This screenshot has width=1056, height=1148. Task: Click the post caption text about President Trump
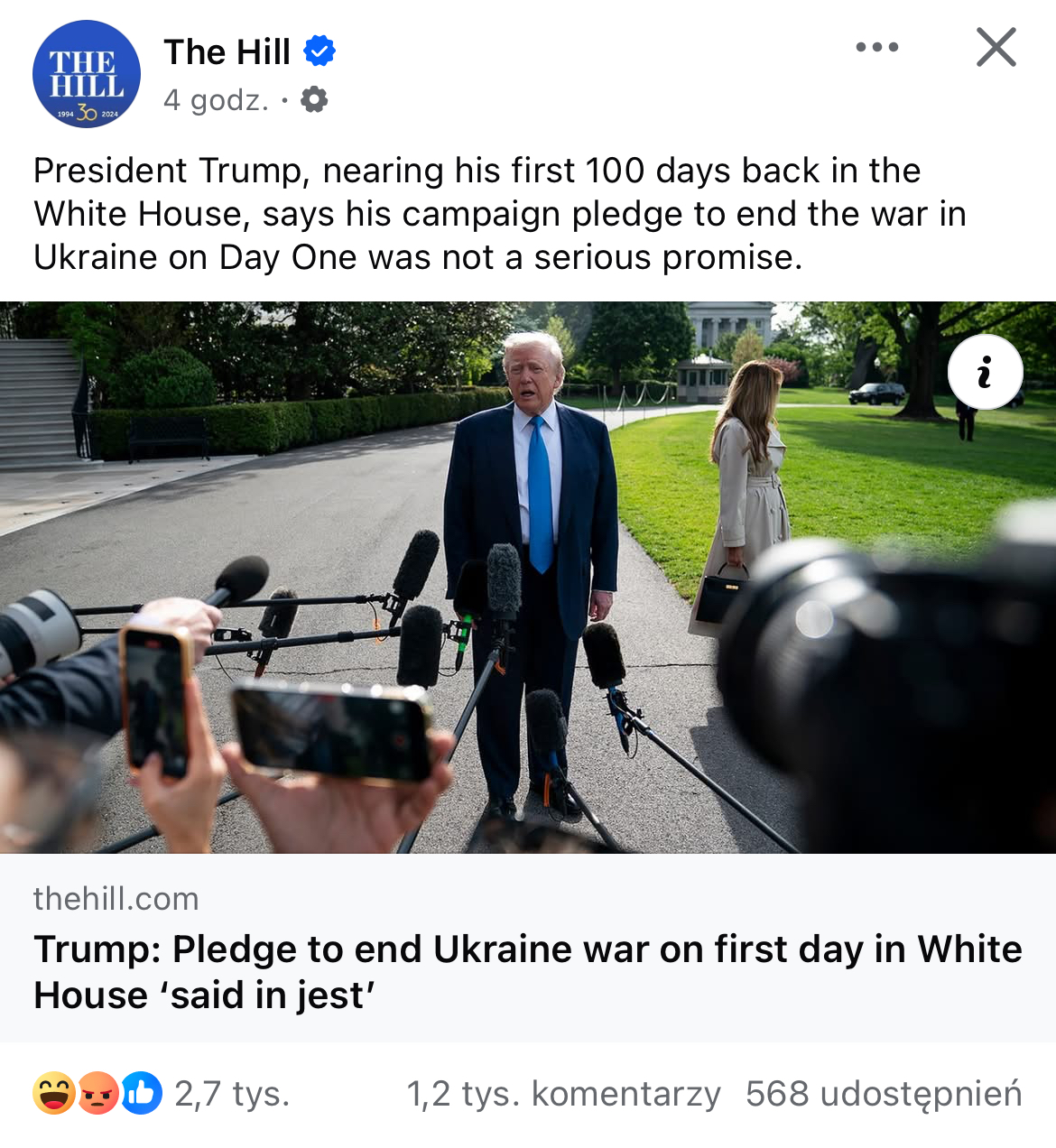(499, 214)
